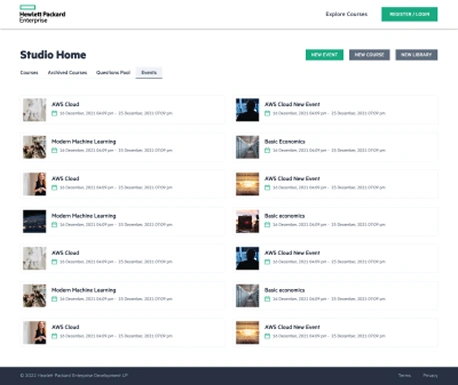Select the Events tab
This screenshot has height=385, width=458.
tap(149, 73)
